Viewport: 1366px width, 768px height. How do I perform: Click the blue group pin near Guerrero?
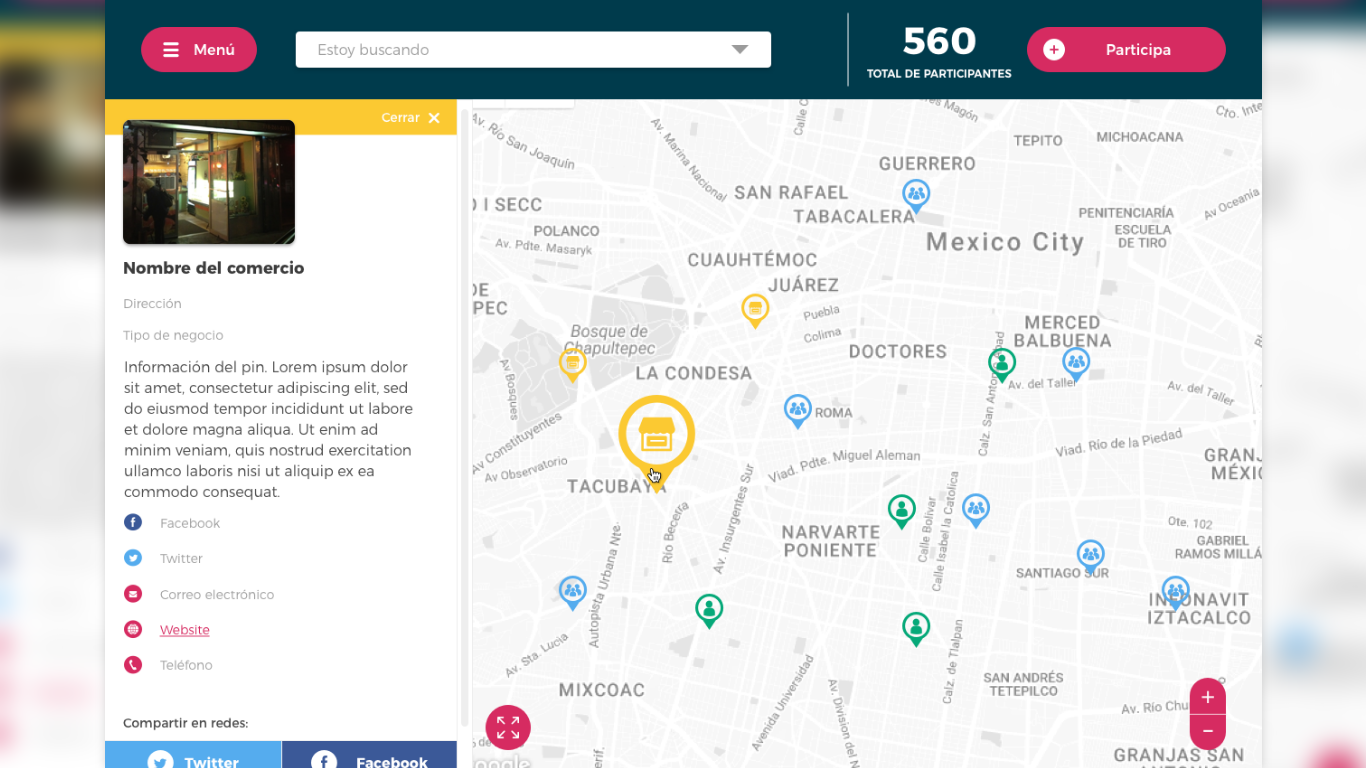click(x=916, y=194)
